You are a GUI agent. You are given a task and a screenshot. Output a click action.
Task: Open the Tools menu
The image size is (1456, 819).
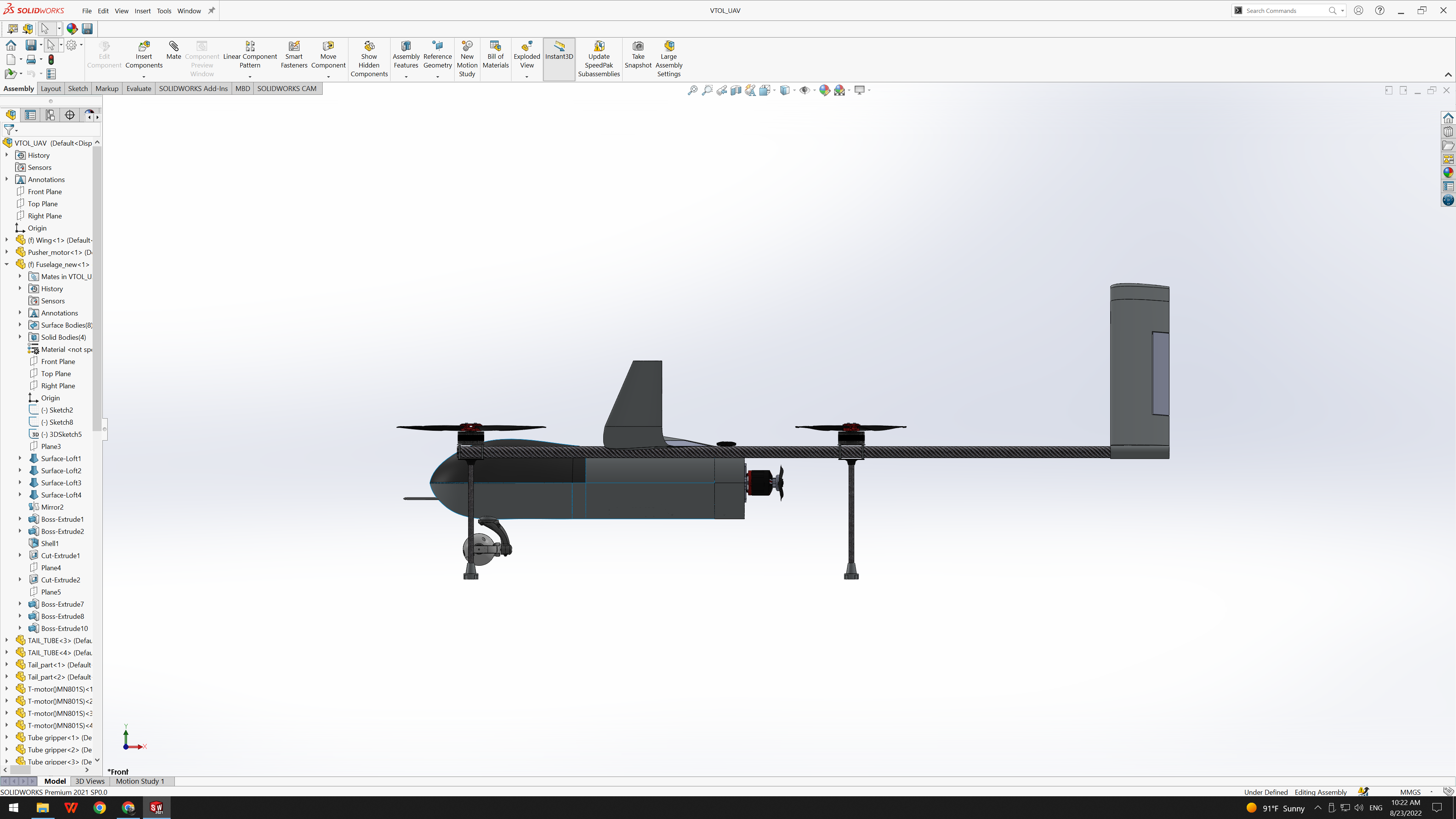(x=164, y=11)
